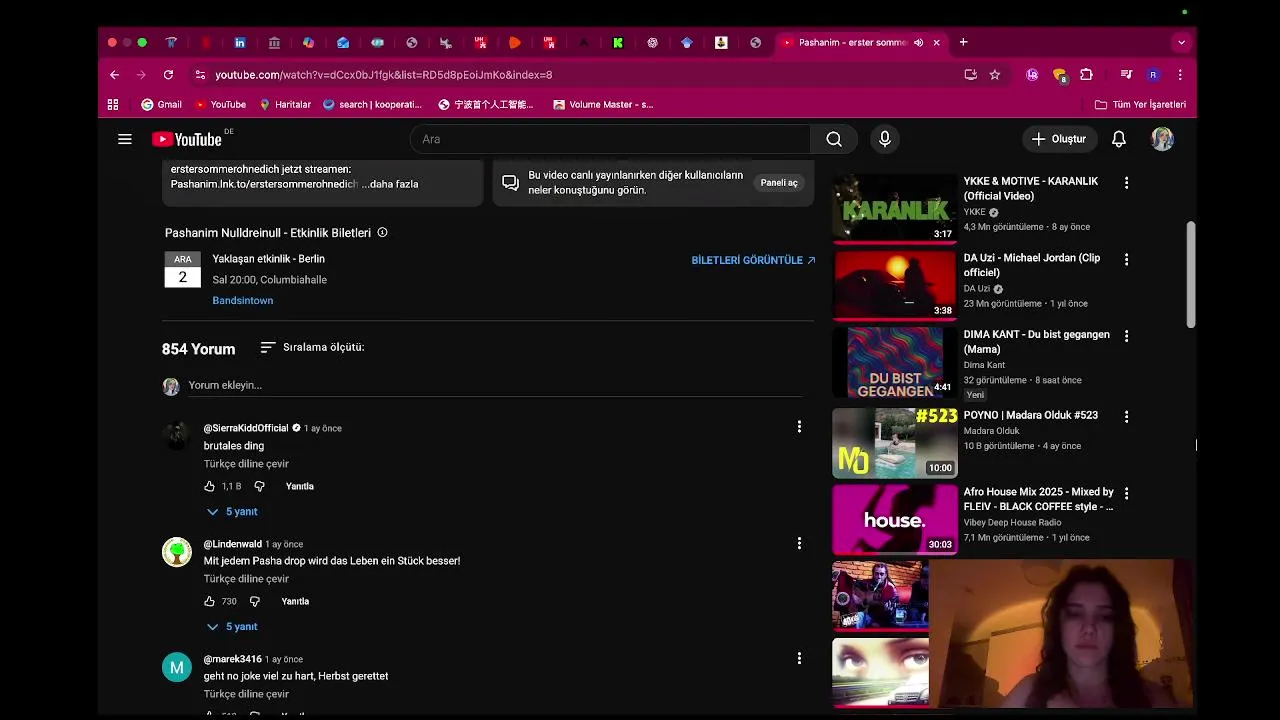The image size is (1280, 720).
Task: Translate the marek3416 comment to Turkish
Action: (x=246, y=694)
